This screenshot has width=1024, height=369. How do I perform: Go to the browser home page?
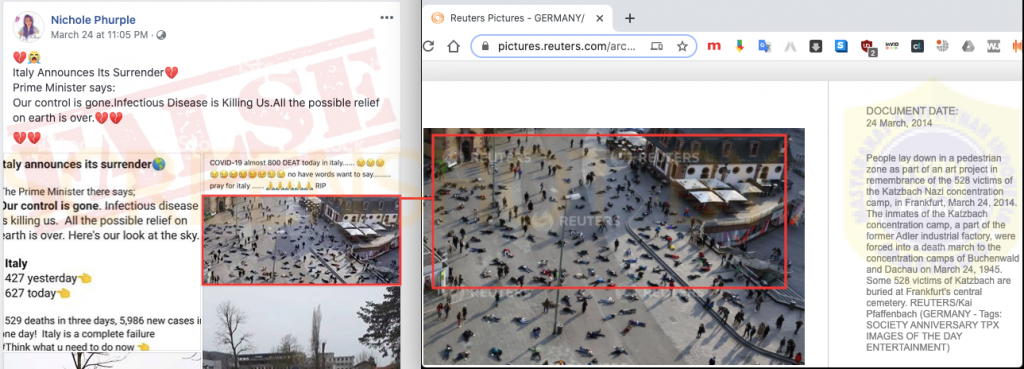pyautogui.click(x=454, y=46)
